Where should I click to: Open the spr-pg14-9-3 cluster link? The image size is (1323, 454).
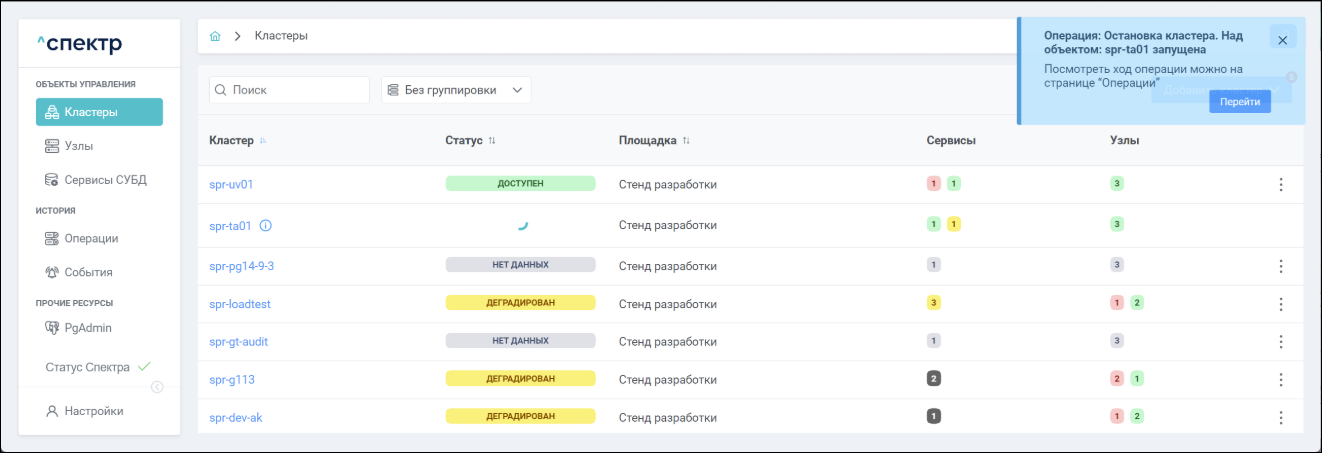[241, 266]
